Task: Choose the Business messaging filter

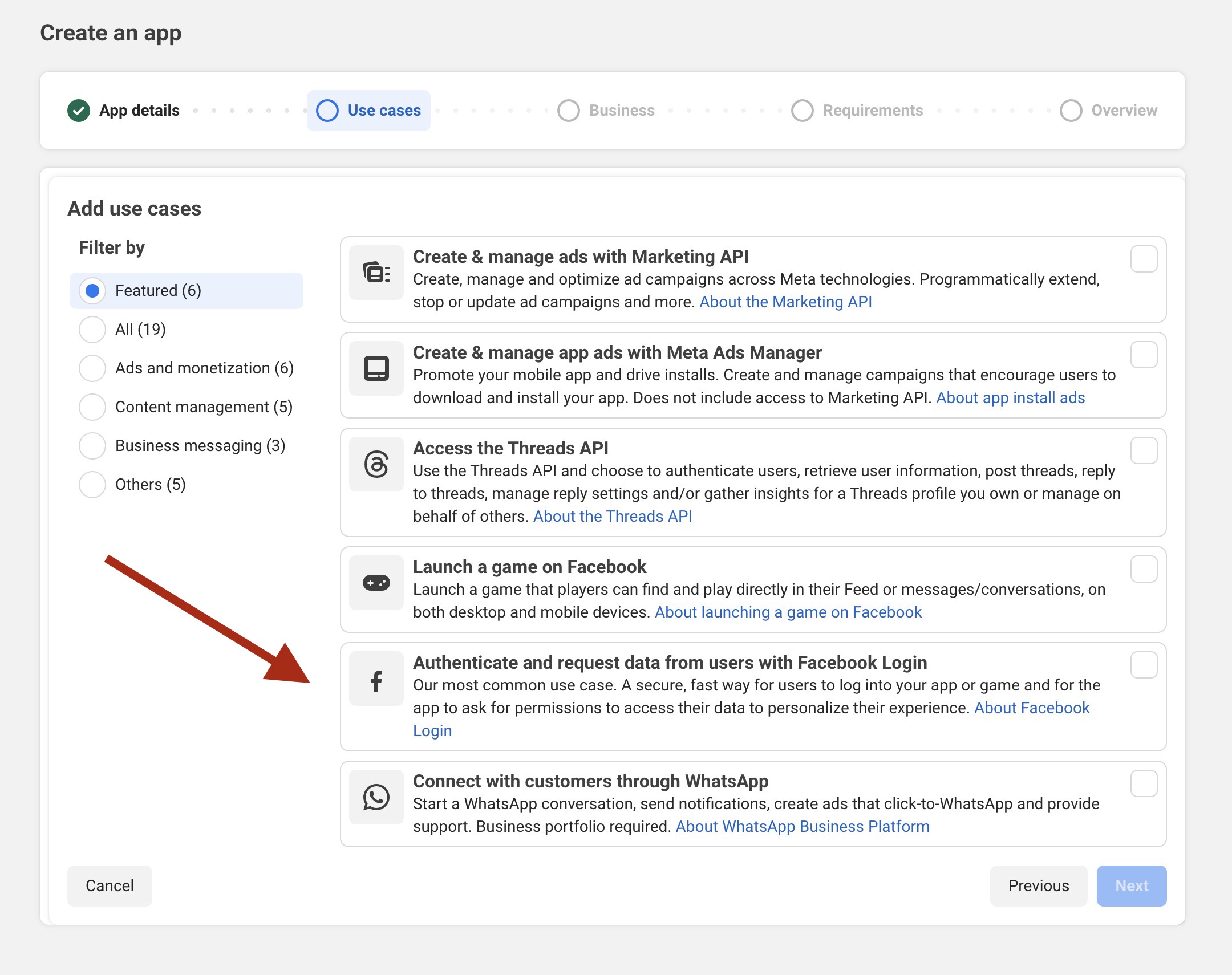Action: [92, 446]
